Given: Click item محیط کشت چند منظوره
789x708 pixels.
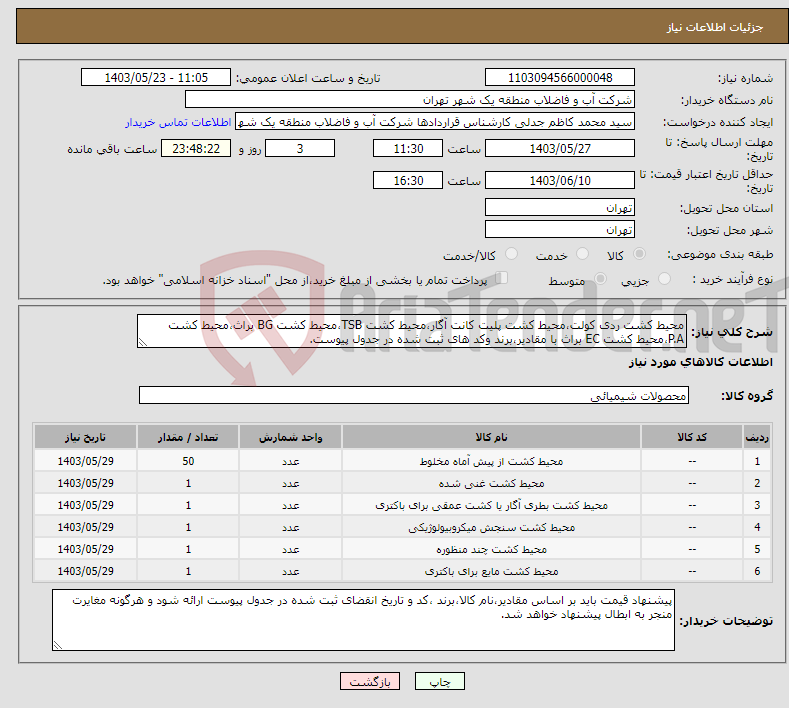Looking at the screenshot, I should point(491,549).
